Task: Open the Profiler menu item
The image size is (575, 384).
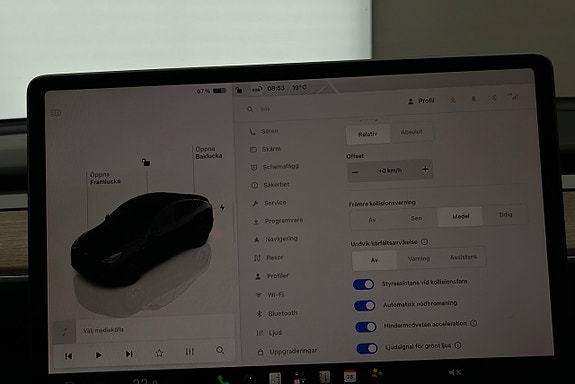Action: click(x=271, y=276)
